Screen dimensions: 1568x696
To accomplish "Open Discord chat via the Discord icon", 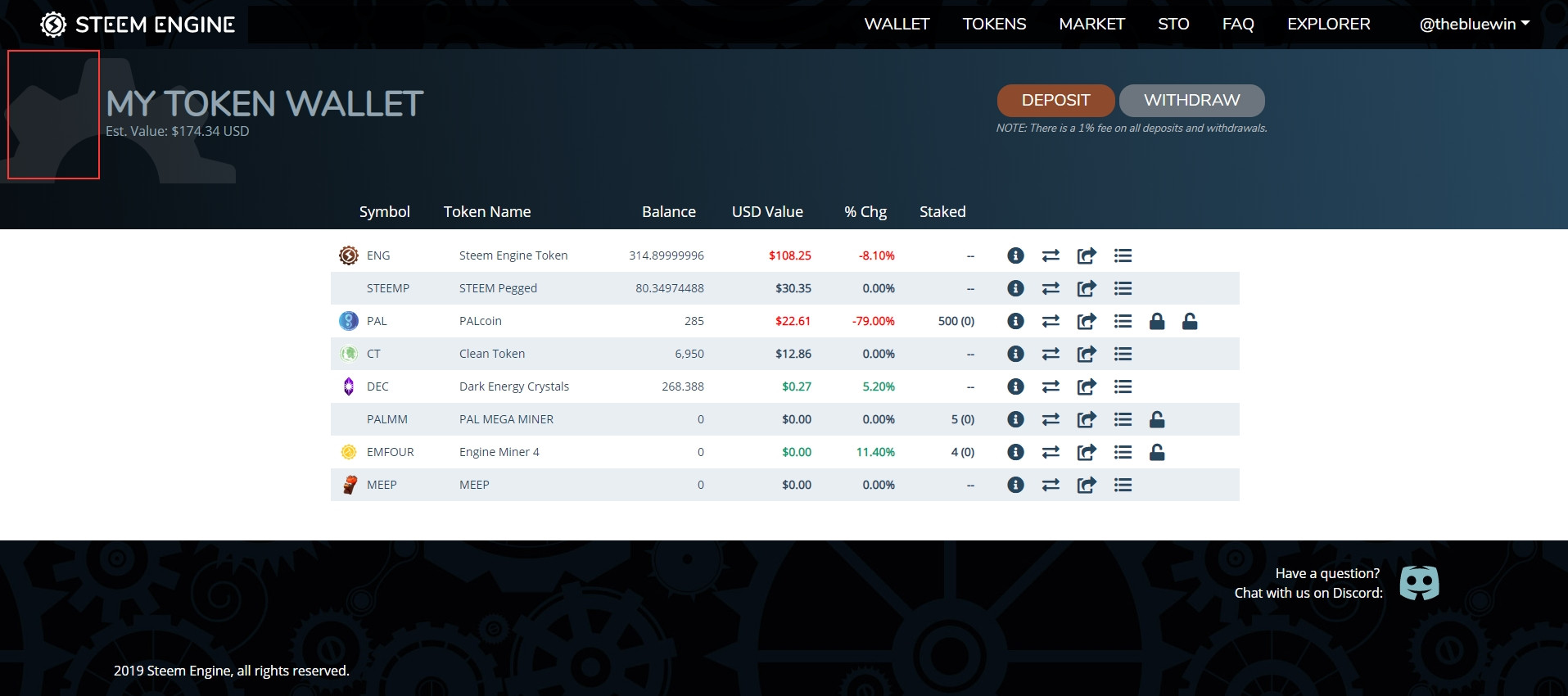I will tap(1419, 583).
